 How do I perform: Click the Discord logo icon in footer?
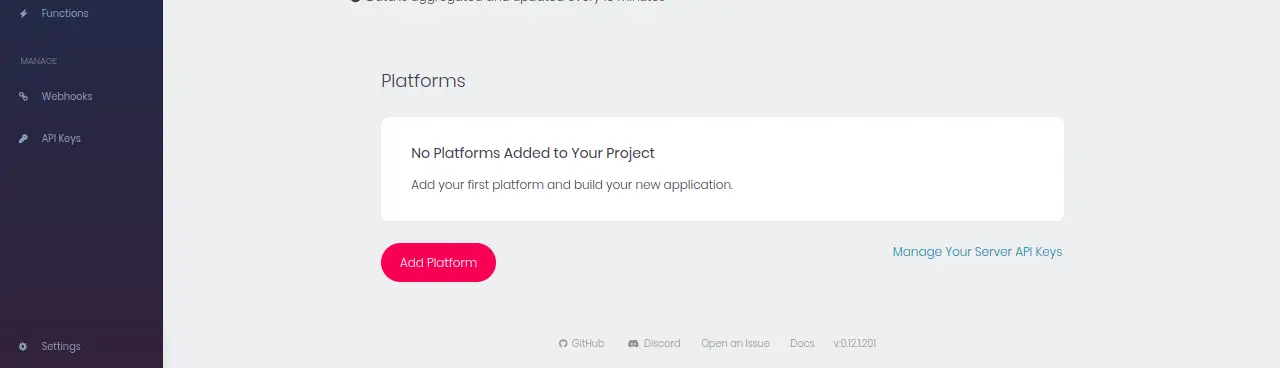(x=633, y=344)
